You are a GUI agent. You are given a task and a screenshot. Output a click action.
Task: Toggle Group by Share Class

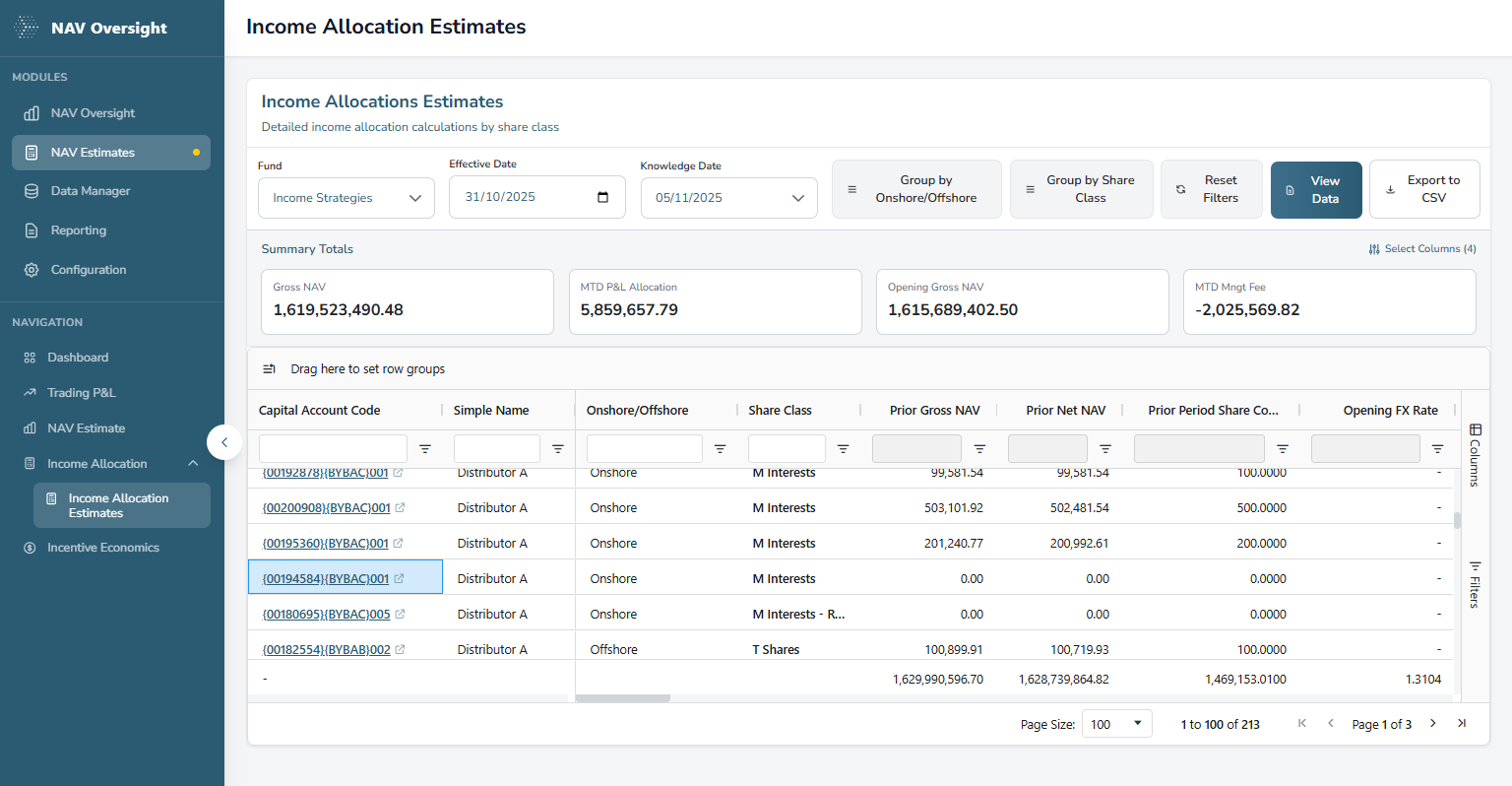[x=1081, y=189]
